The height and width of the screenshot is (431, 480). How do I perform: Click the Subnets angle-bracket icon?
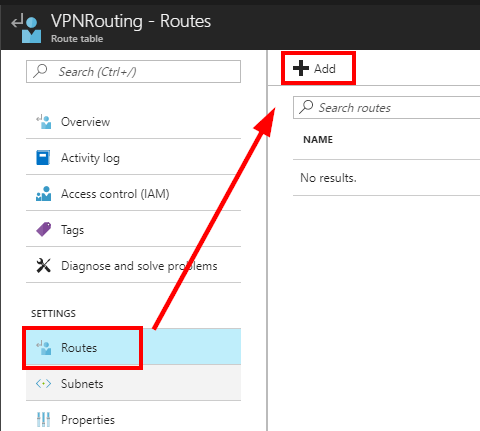43,384
